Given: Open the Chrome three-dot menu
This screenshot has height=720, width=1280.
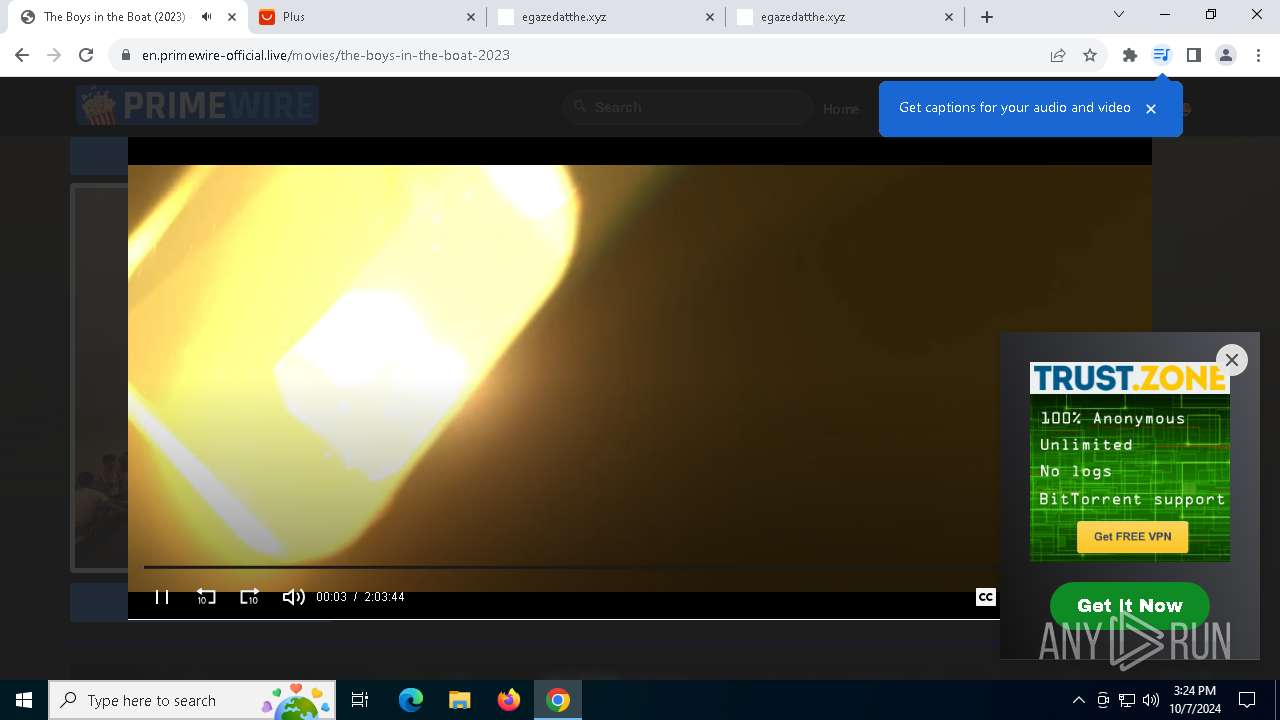Looking at the screenshot, I should 1258,55.
